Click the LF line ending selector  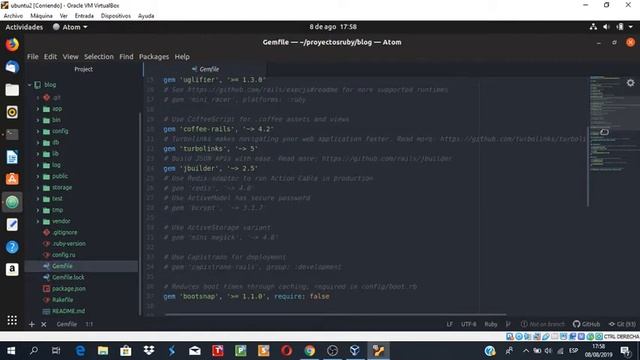(449, 324)
